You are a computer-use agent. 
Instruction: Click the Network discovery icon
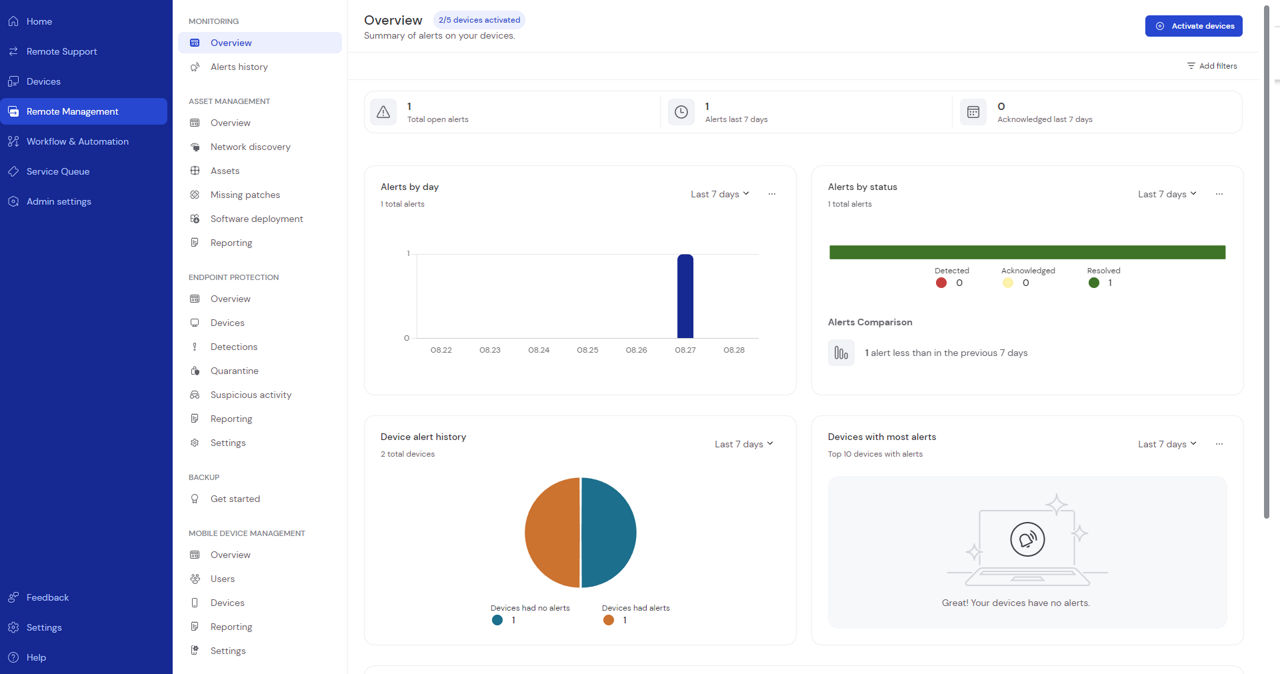click(x=195, y=147)
